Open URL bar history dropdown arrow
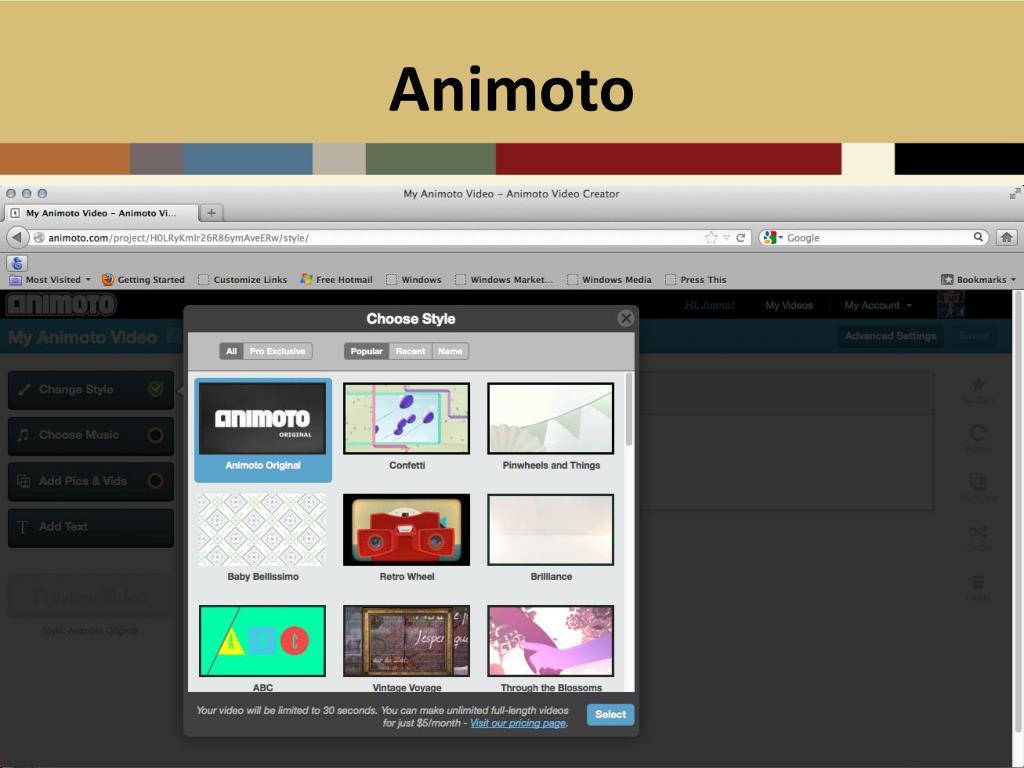The width and height of the screenshot is (1024, 768). tap(726, 238)
